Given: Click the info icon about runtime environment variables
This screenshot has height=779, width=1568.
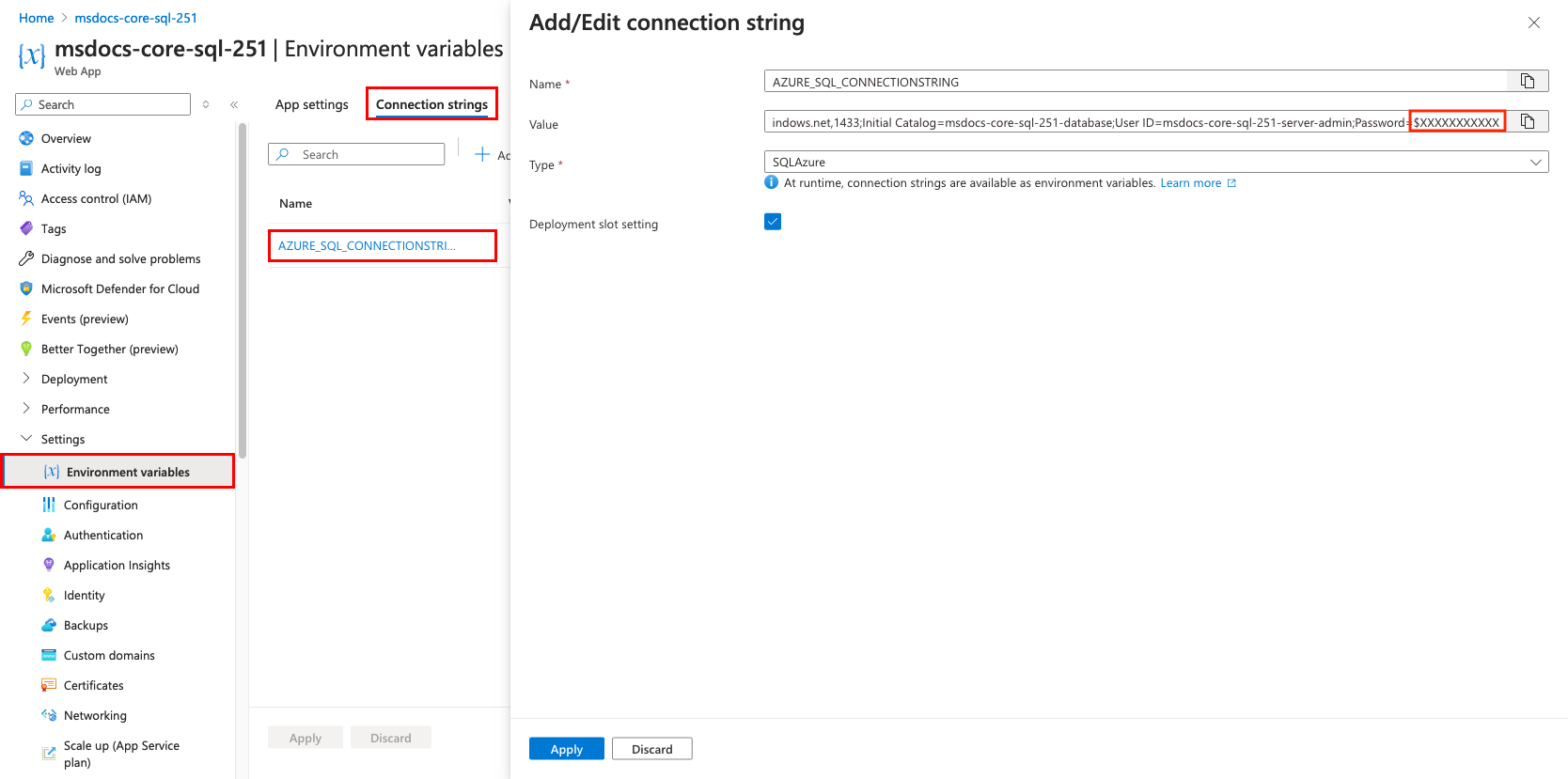Looking at the screenshot, I should point(771,182).
